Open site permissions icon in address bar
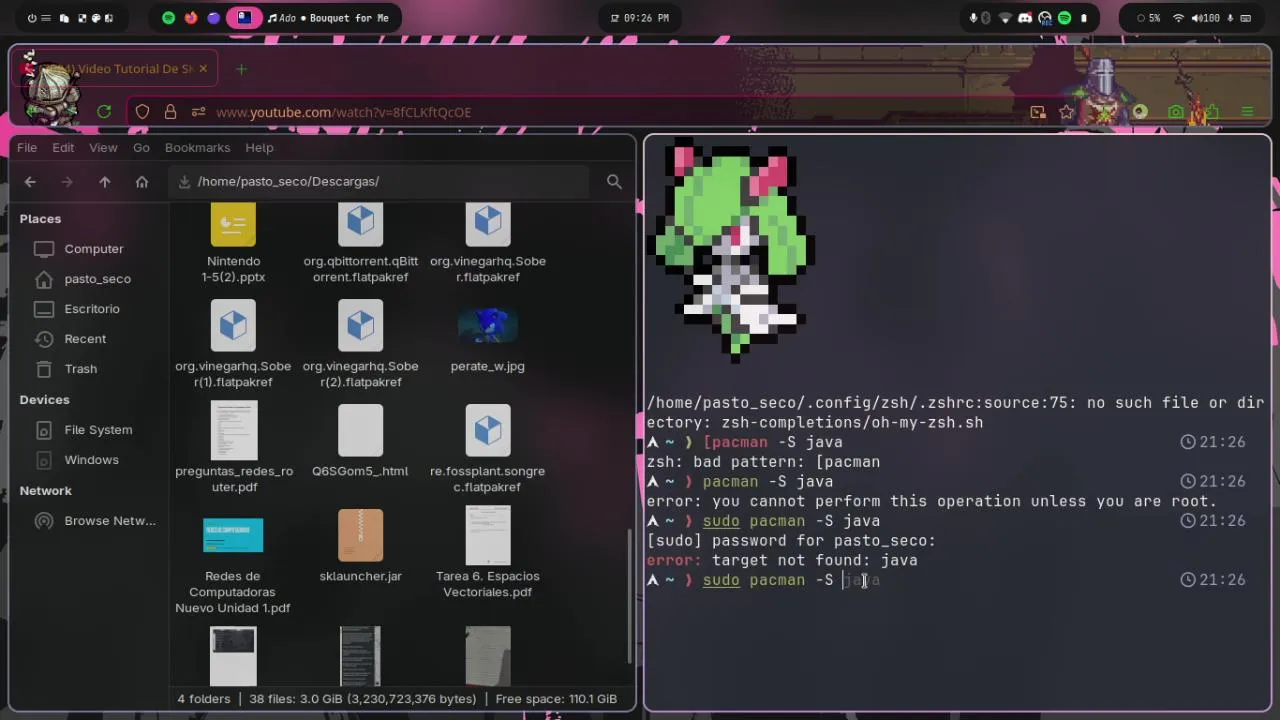 tap(198, 112)
